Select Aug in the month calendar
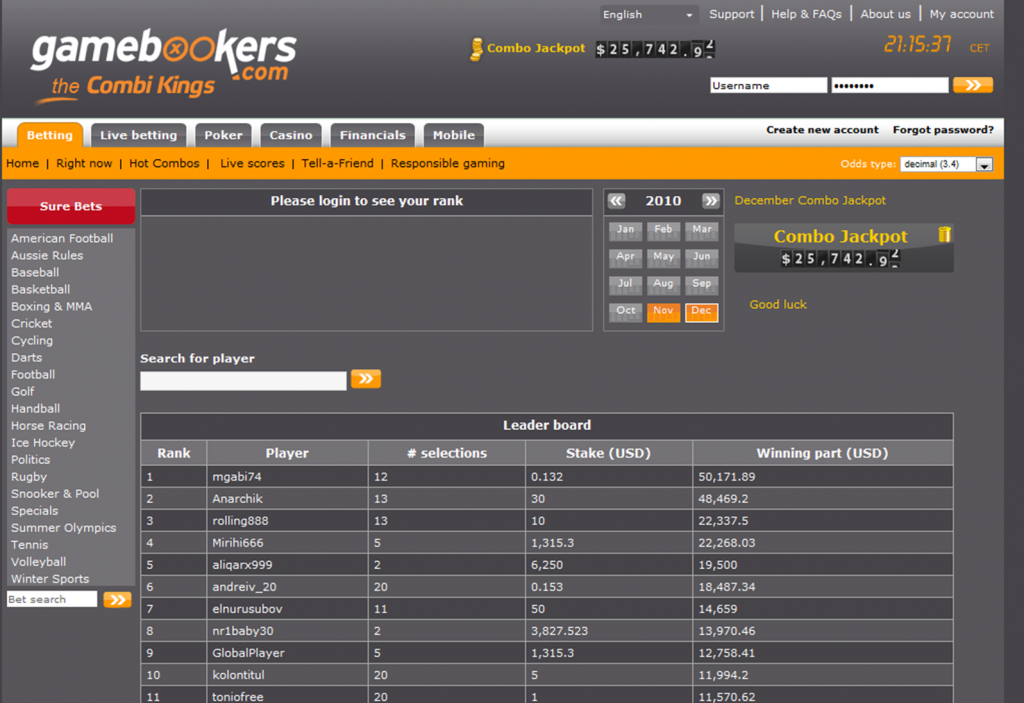The image size is (1024, 703). pos(663,284)
